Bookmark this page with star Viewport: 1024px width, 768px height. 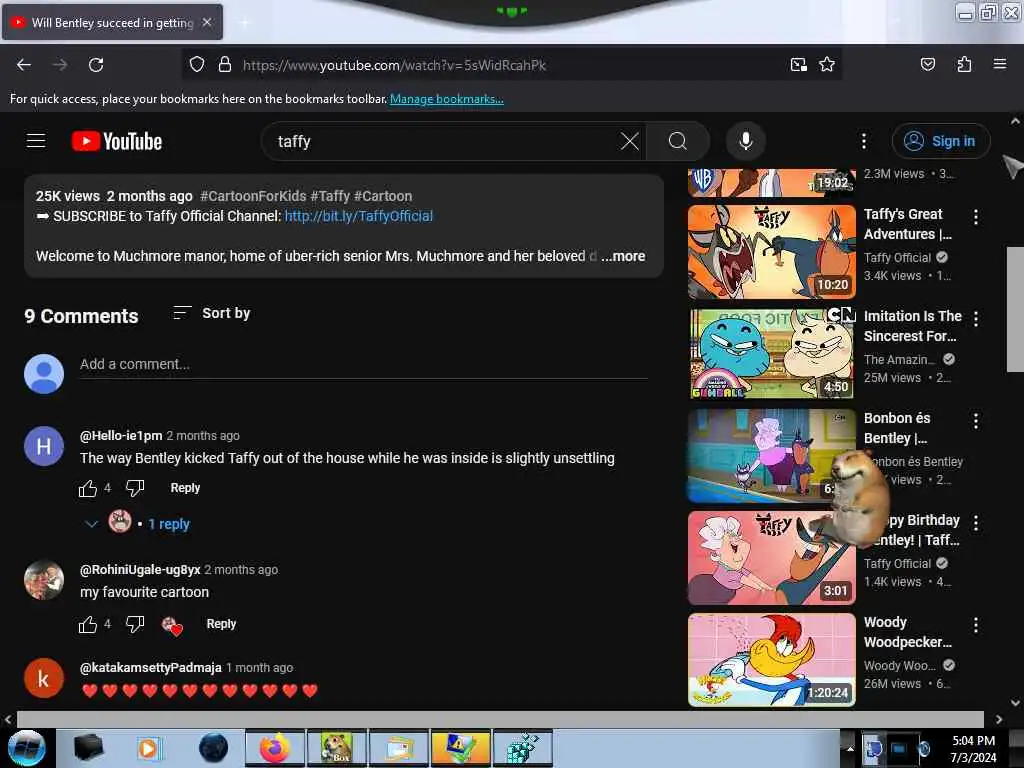click(x=827, y=65)
